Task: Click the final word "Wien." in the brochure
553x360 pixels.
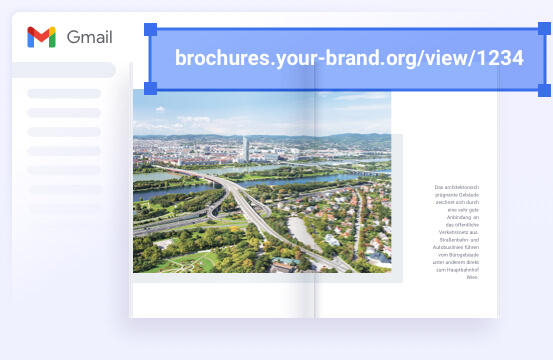Action: pyautogui.click(x=473, y=277)
